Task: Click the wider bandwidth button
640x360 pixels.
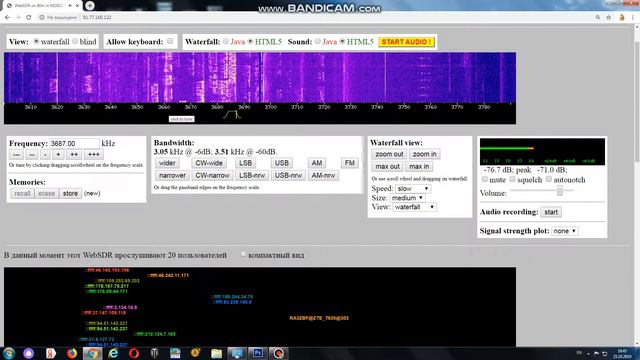Action: point(167,163)
